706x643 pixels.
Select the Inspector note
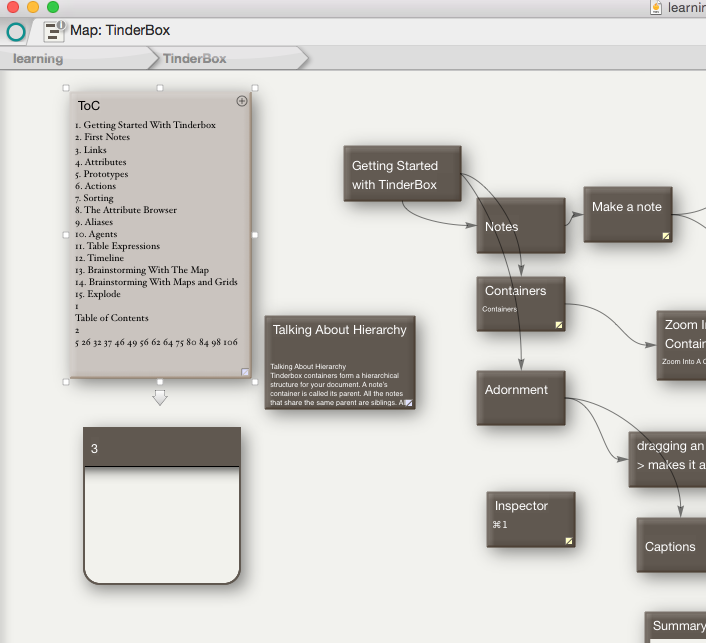[531, 520]
